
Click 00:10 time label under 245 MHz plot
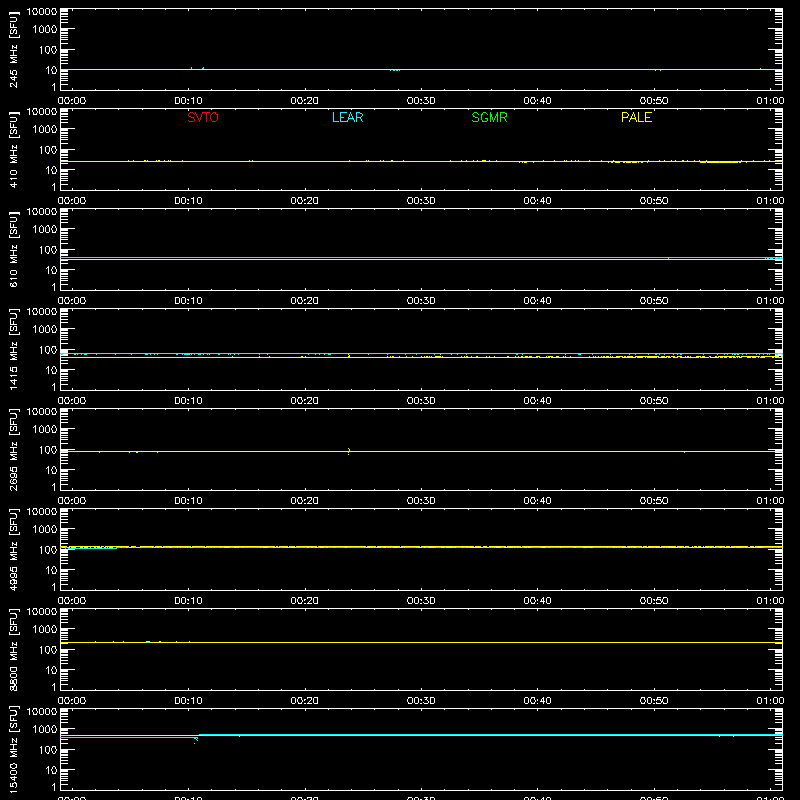coord(188,101)
